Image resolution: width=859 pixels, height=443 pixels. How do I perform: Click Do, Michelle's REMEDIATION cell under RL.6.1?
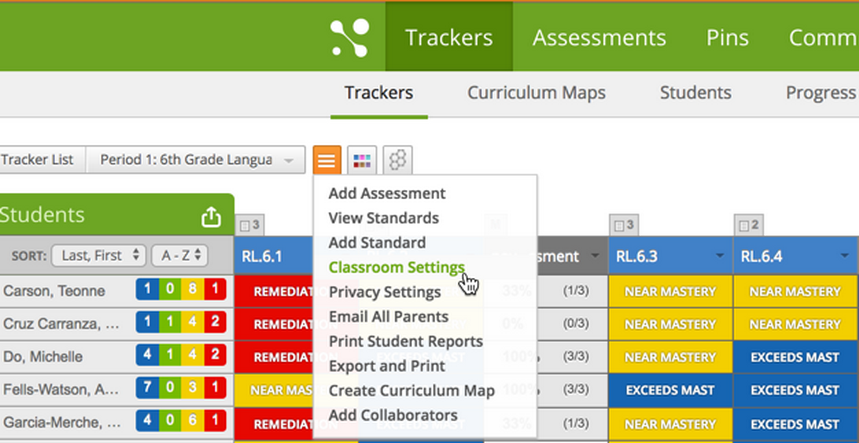(x=274, y=357)
